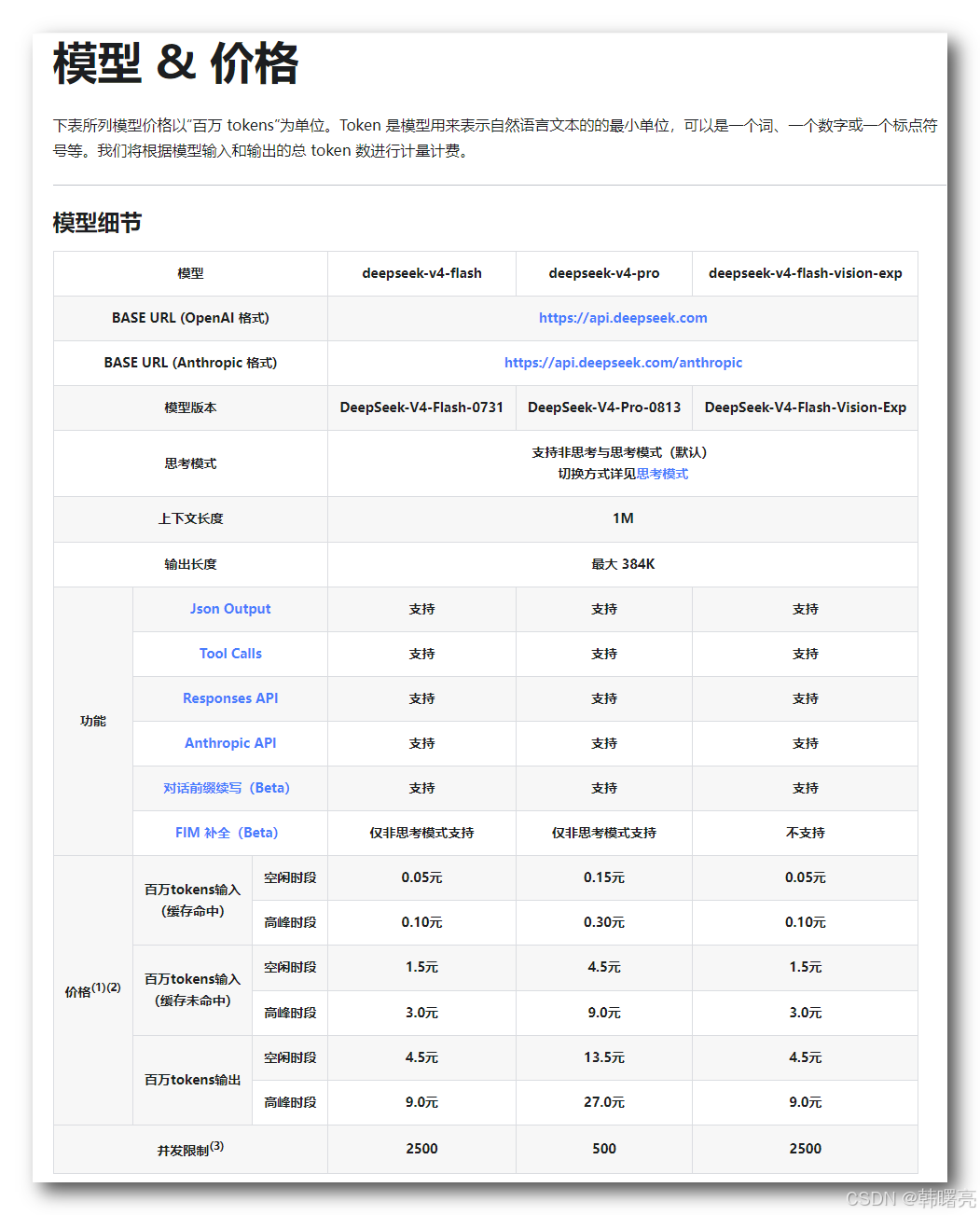This screenshot has width=980, height=1215.
Task: Click the 功能 group label
Action: click(93, 721)
